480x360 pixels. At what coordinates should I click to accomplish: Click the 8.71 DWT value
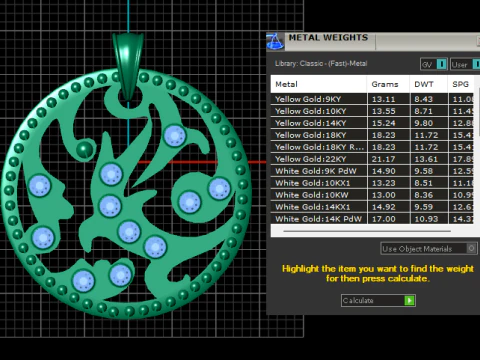[x=423, y=111]
